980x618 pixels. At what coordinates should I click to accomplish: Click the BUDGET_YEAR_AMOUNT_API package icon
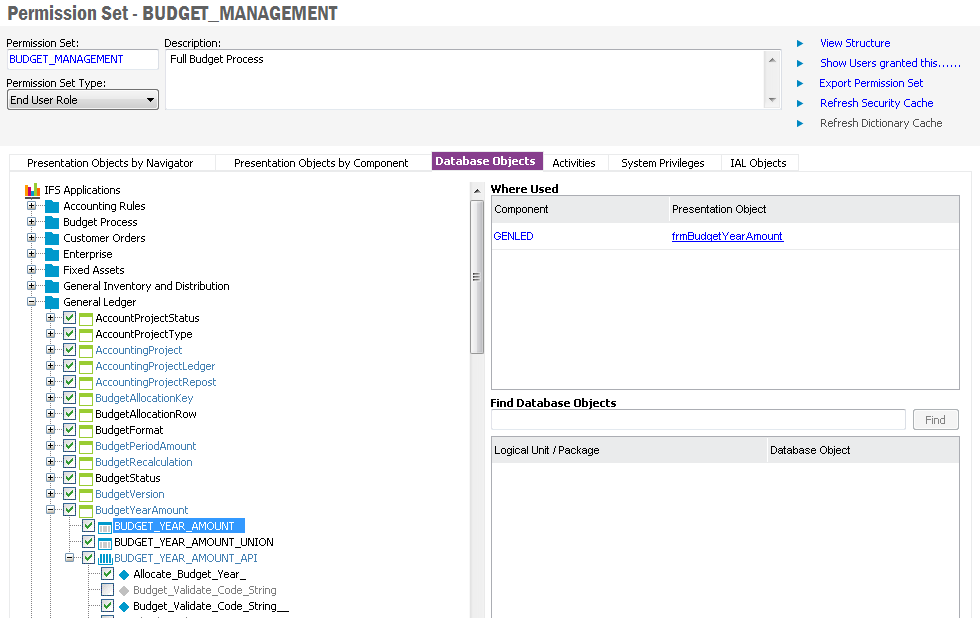click(104, 559)
